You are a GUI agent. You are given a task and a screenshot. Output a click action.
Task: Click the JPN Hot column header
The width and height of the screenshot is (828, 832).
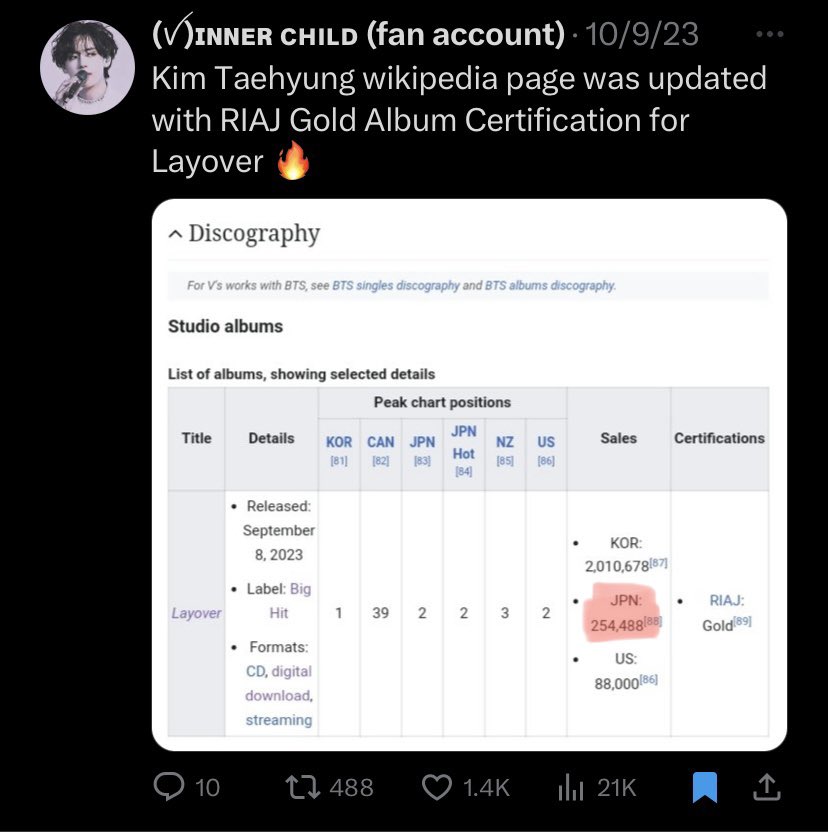[x=463, y=443]
